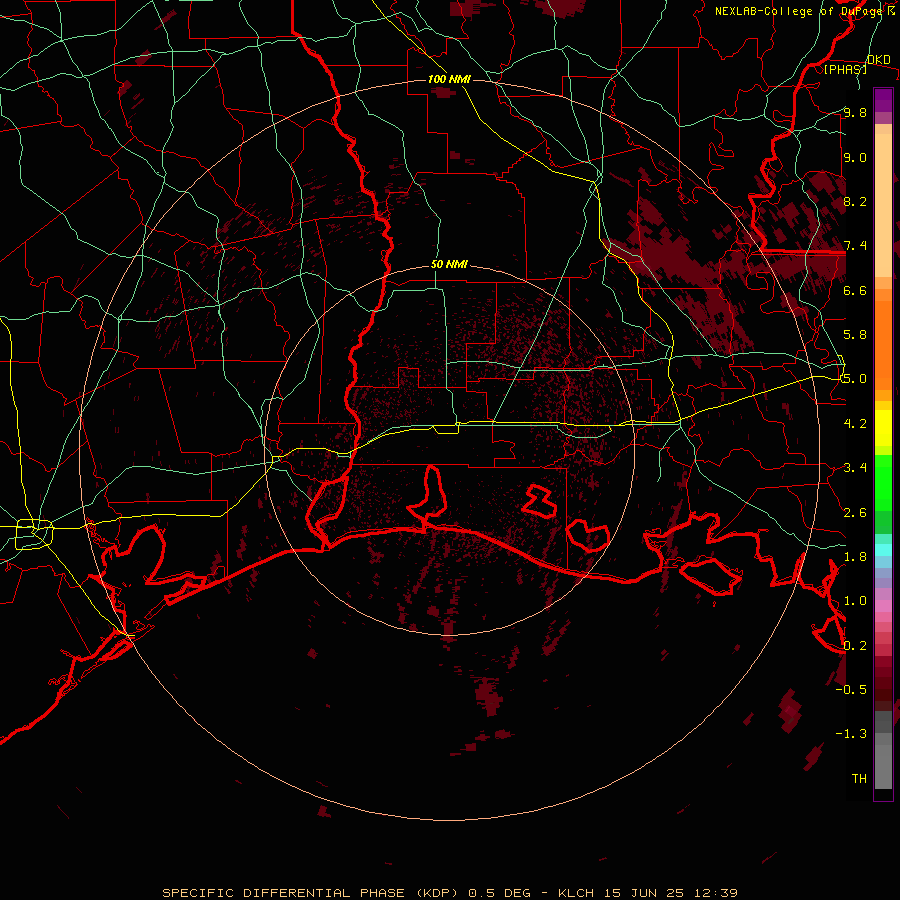Click the 5.0 value on the scale
Image resolution: width=900 pixels, height=900 pixels.
tap(855, 379)
